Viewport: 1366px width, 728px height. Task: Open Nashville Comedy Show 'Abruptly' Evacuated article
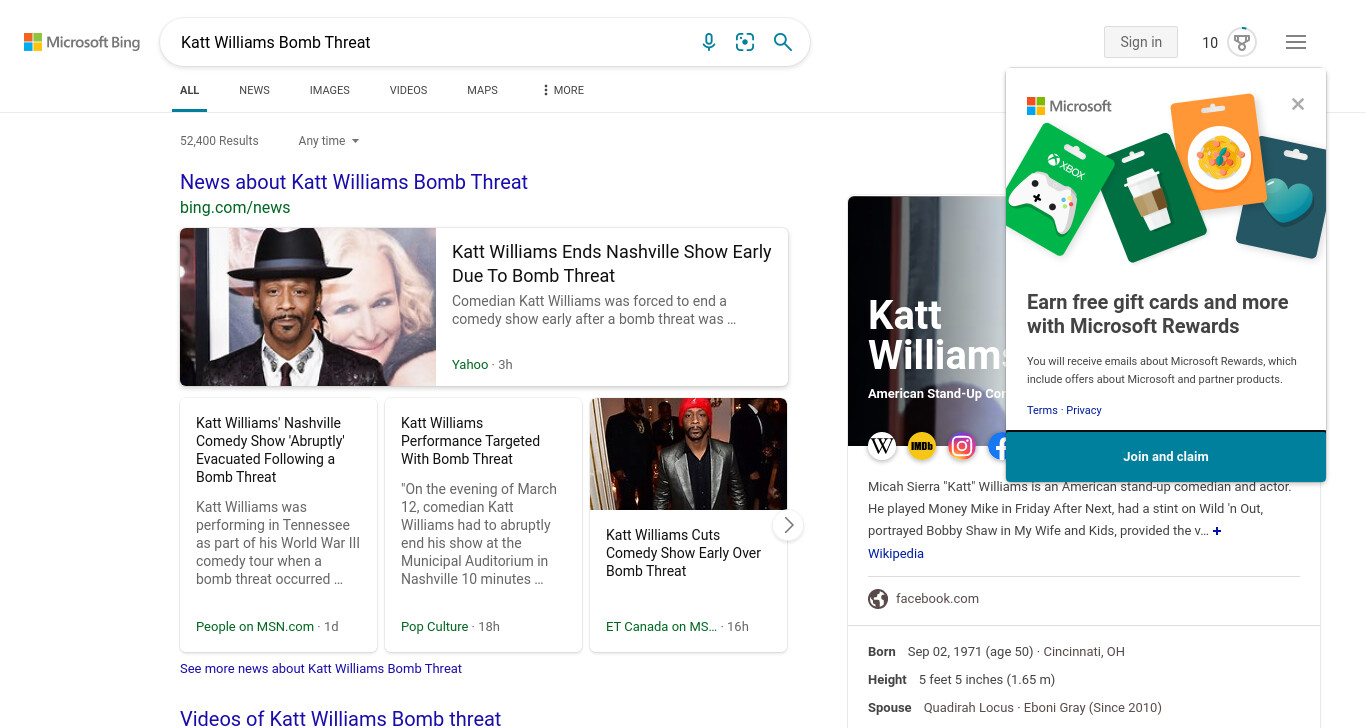[270, 450]
